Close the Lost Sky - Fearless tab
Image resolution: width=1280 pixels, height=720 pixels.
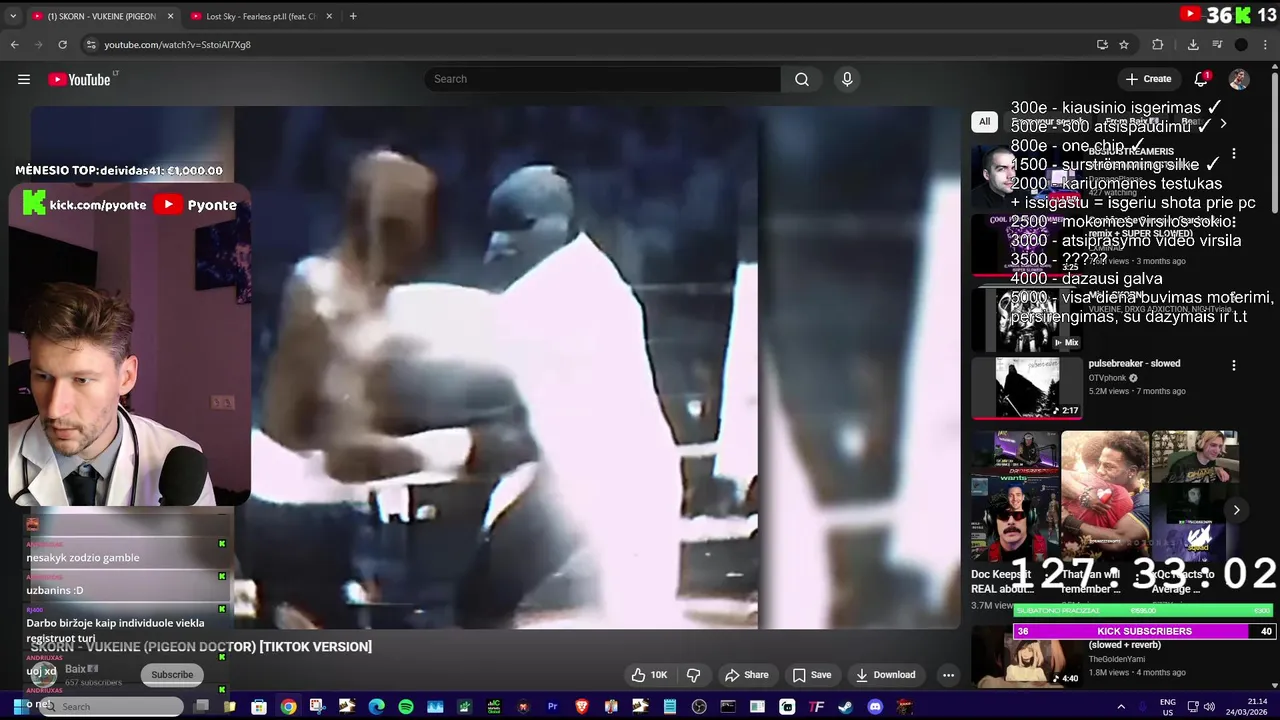click(x=329, y=16)
